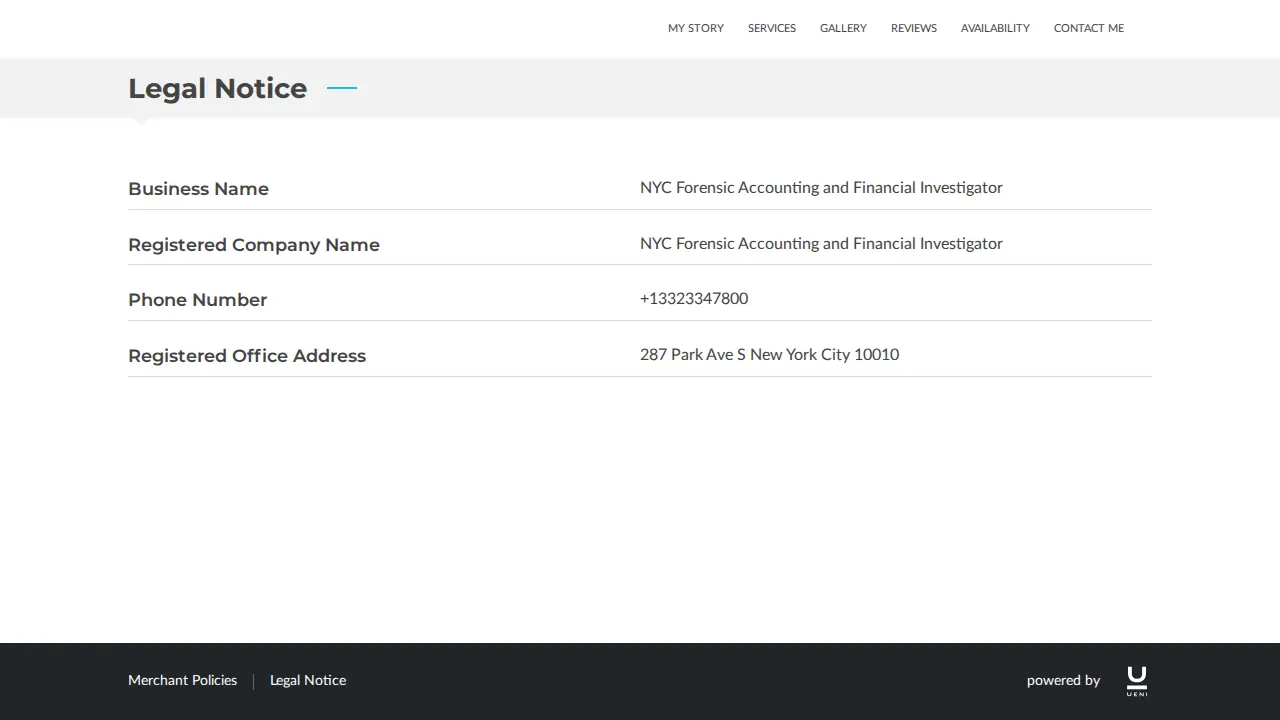Click the Legal Notice footer link
This screenshot has width=1280, height=720.
tap(308, 680)
